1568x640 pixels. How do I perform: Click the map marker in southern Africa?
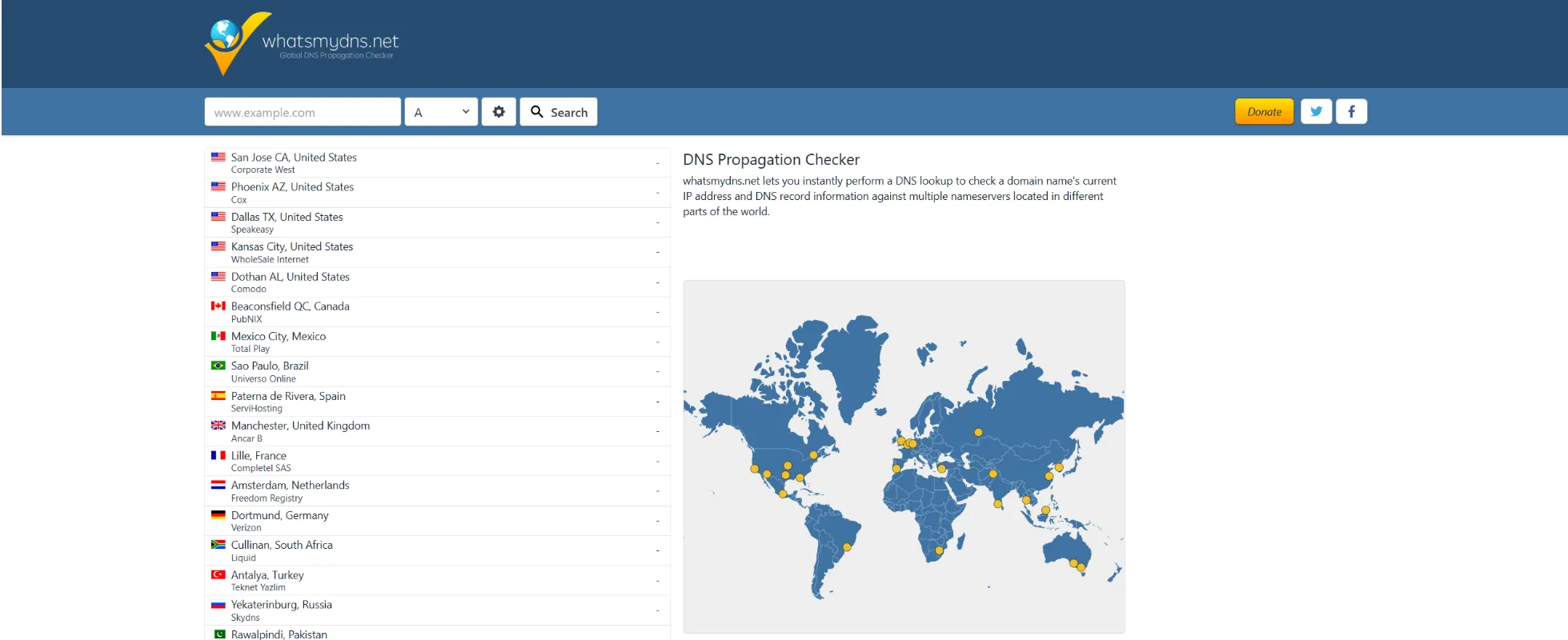pyautogui.click(x=940, y=550)
